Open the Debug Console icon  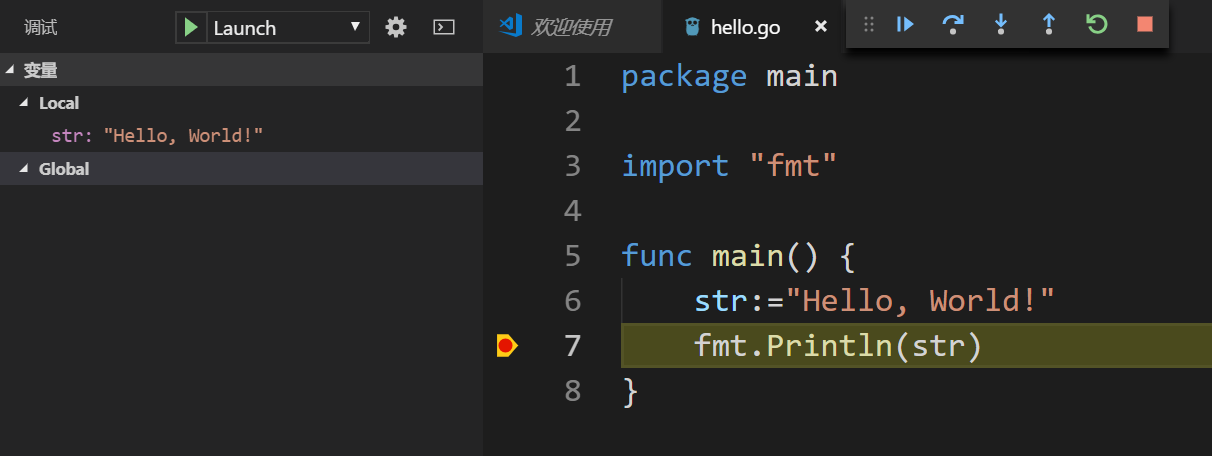[444, 27]
